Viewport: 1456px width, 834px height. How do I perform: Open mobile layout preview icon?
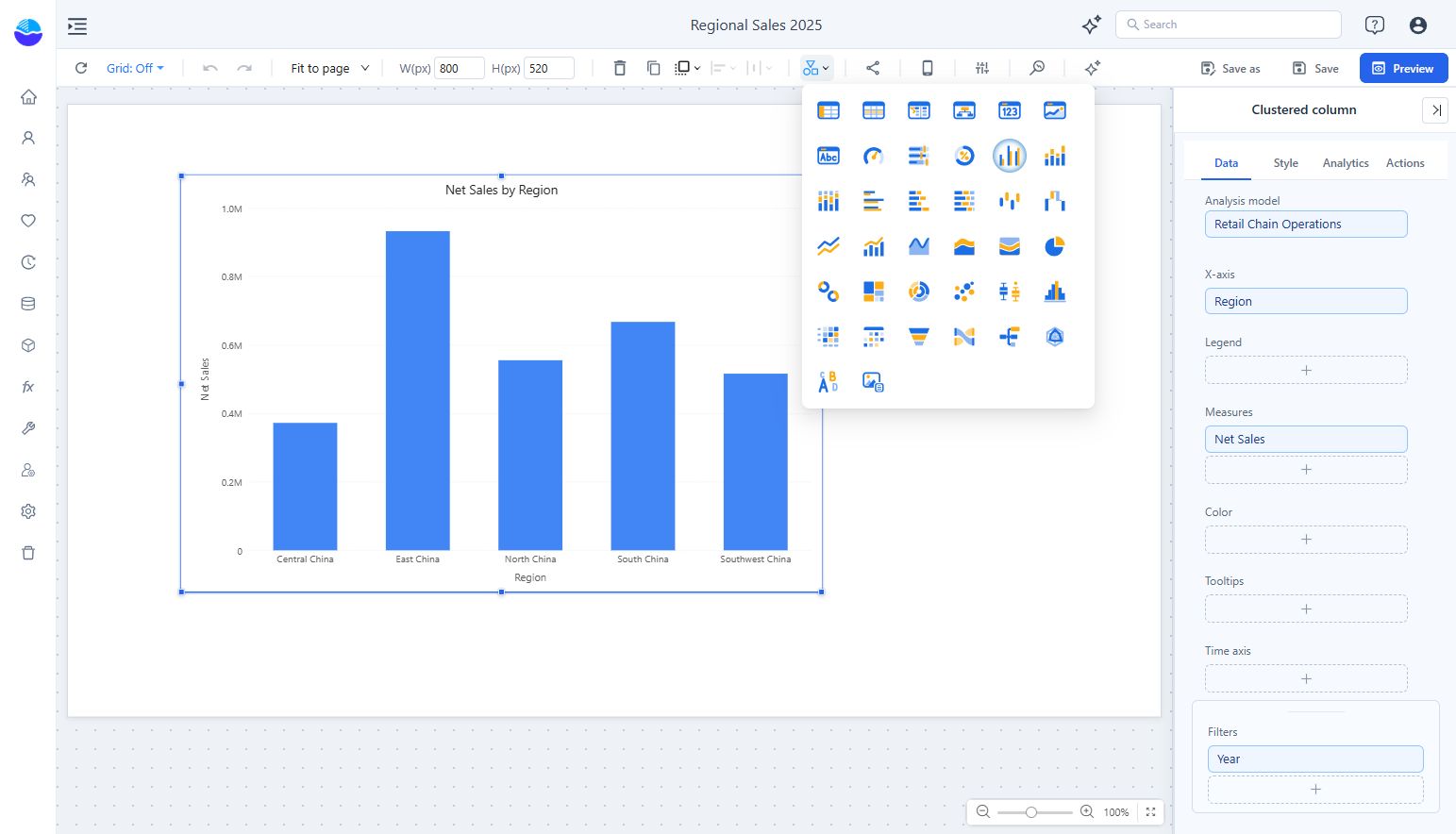pos(928,68)
